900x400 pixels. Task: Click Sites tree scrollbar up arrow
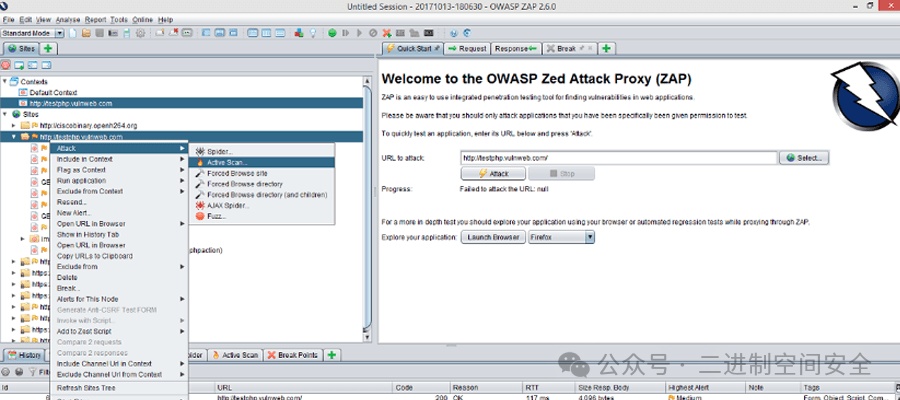367,82
